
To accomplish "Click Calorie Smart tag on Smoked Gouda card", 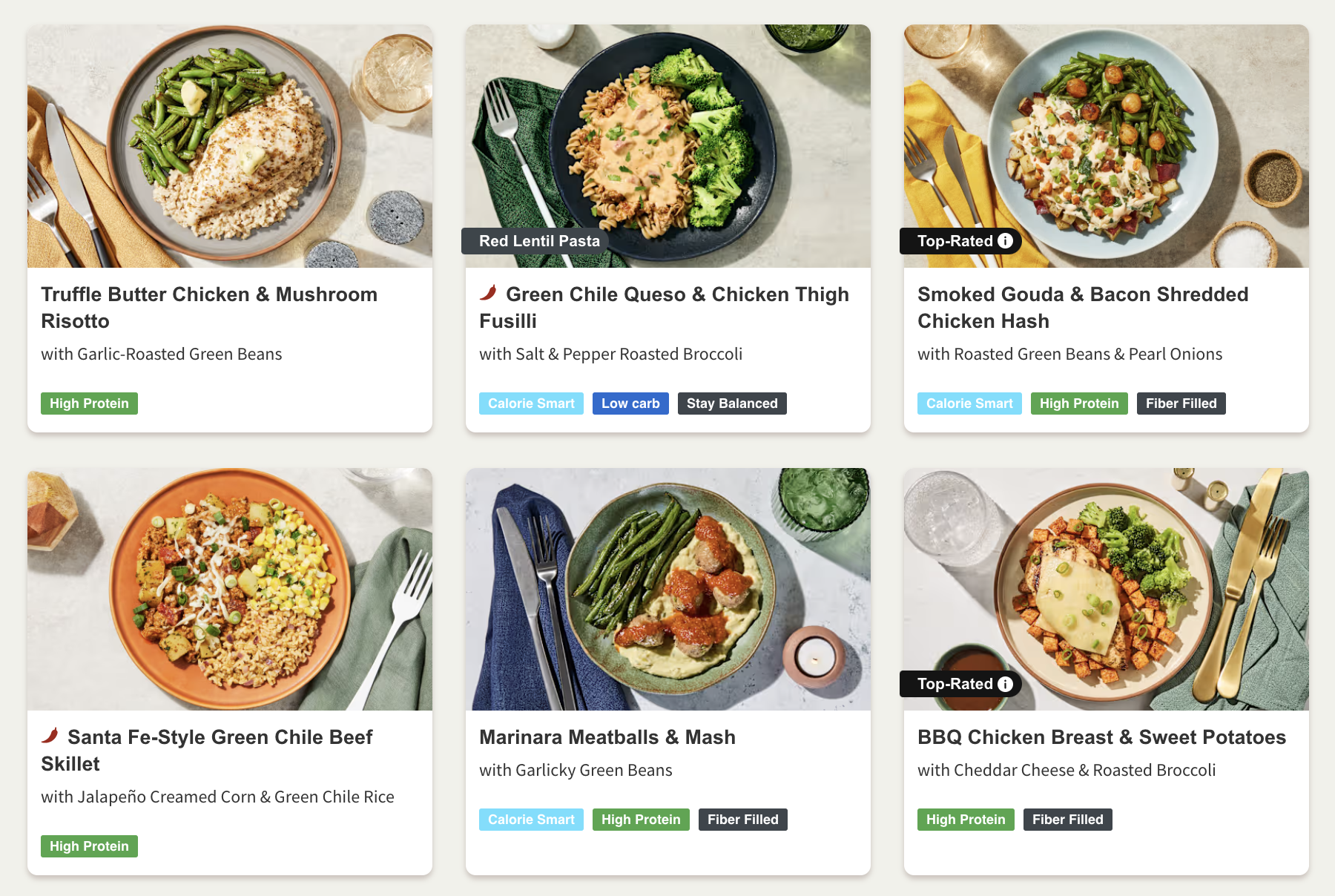I will point(969,403).
